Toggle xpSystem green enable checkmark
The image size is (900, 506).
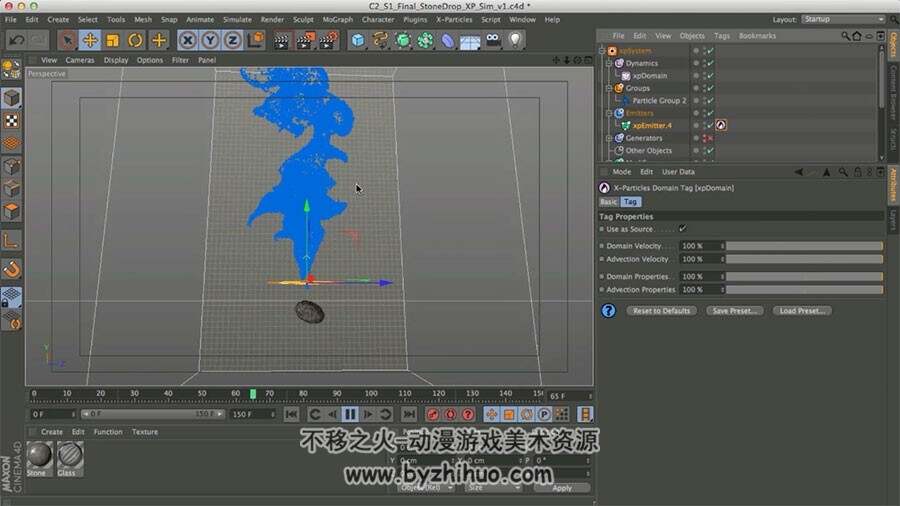click(x=710, y=50)
